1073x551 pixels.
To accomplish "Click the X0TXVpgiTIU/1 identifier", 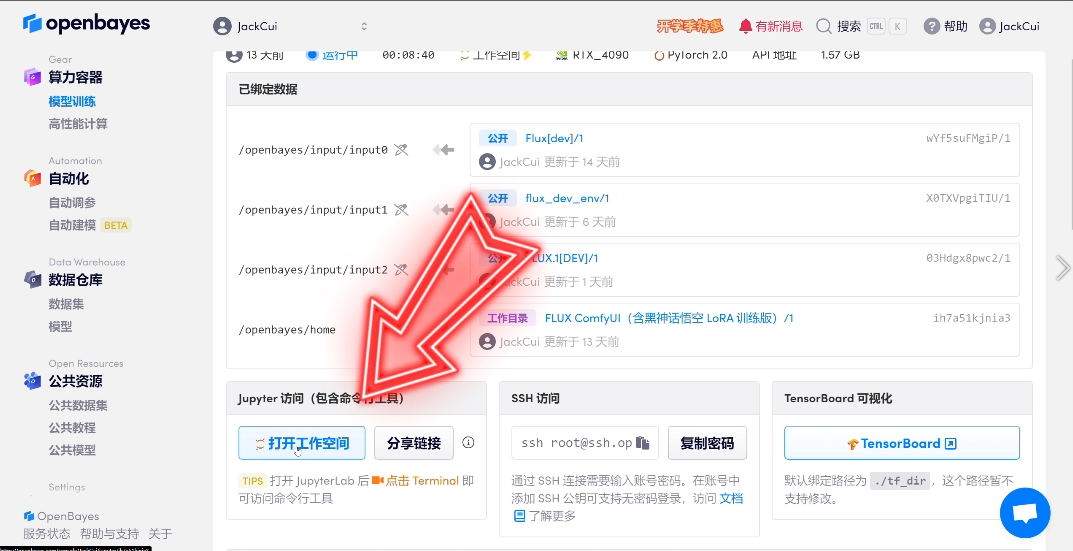I will pos(968,198).
